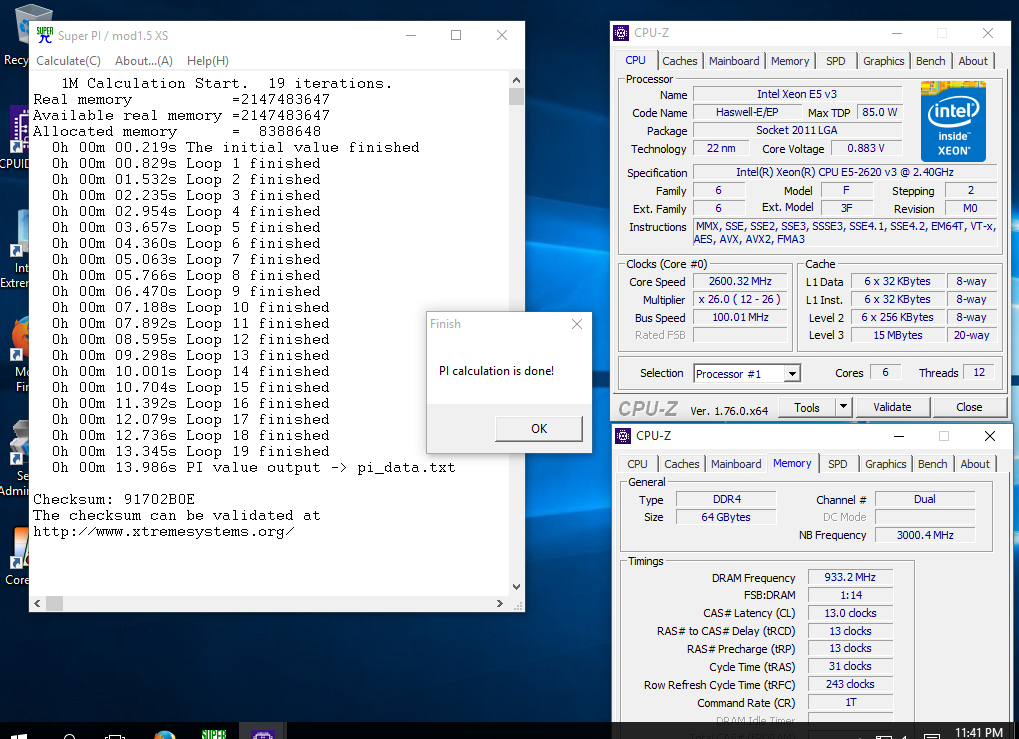Expand the Tools dropdown arrow in CPU-Z
This screenshot has height=739, width=1019.
point(844,407)
